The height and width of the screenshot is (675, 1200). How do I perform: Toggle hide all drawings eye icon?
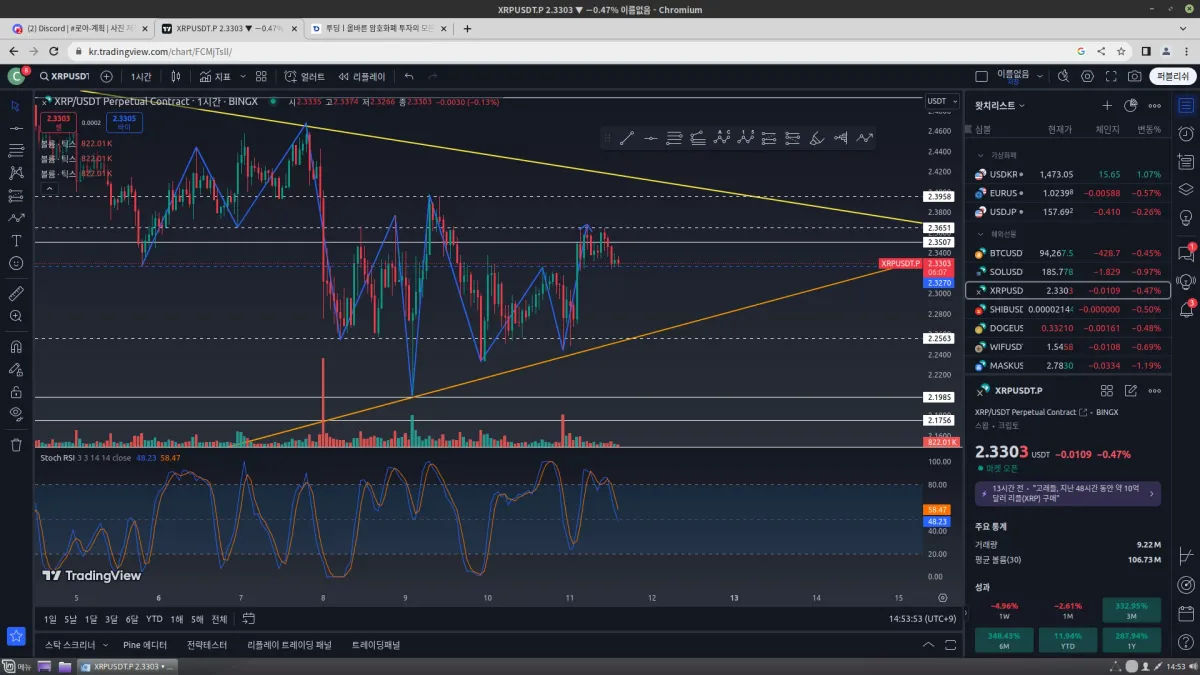point(16,414)
